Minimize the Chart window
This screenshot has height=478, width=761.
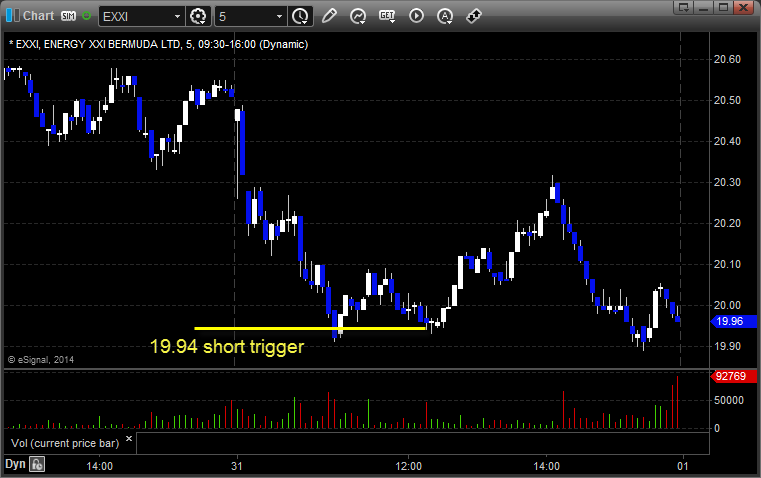(x=704, y=7)
